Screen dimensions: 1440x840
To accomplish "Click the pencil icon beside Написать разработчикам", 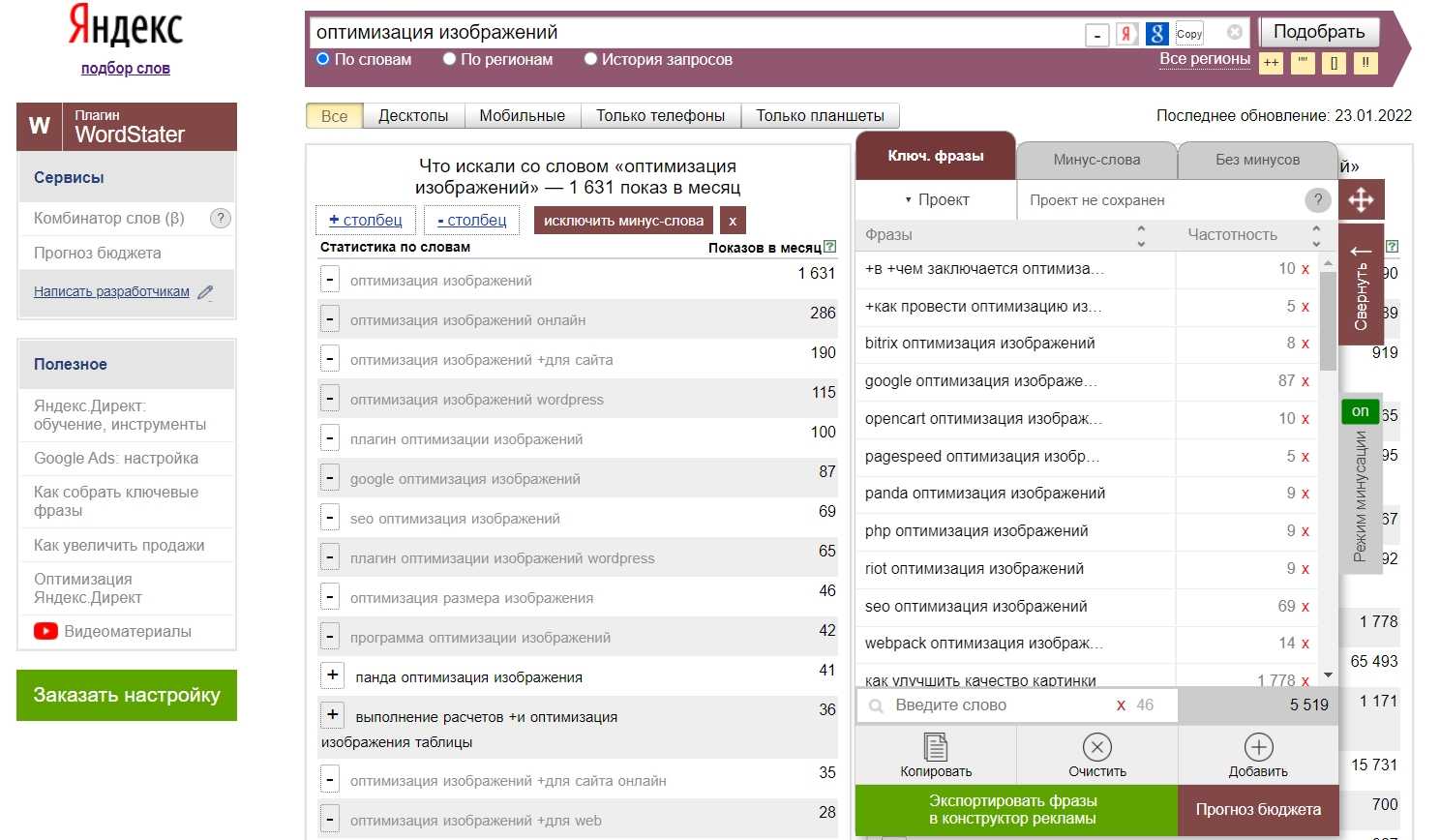I will tap(205, 292).
